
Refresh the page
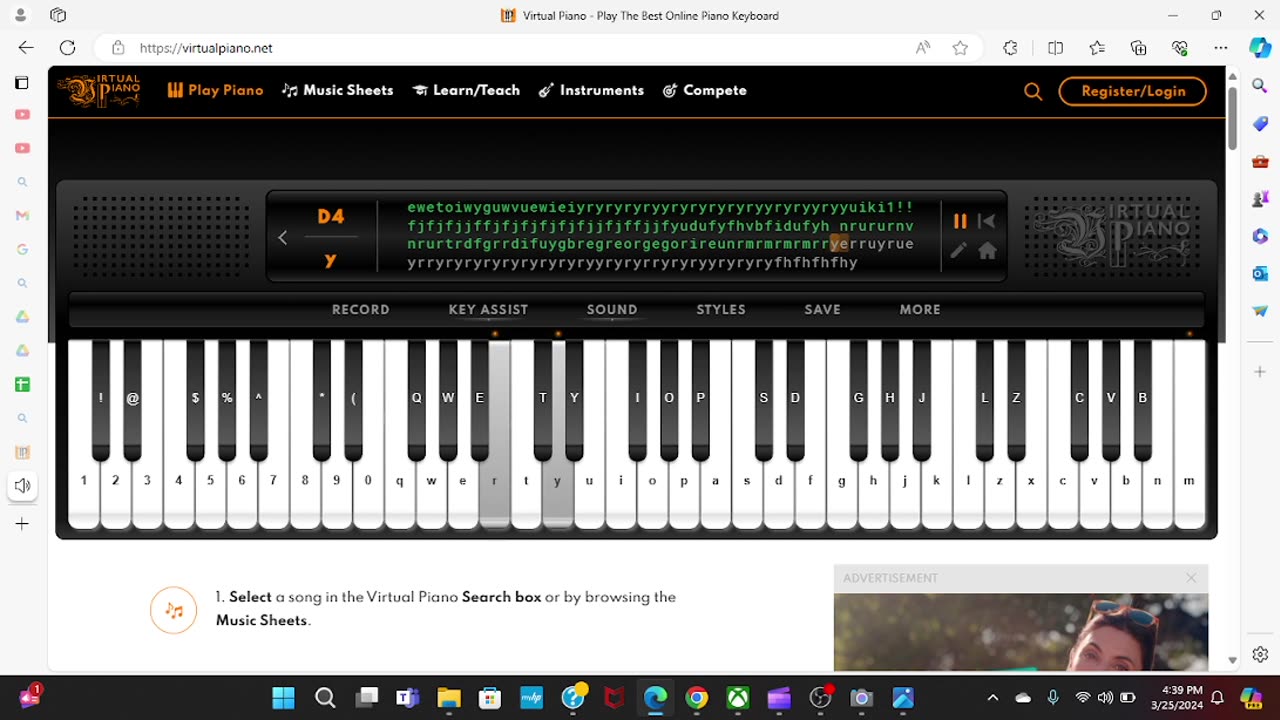coord(67,47)
